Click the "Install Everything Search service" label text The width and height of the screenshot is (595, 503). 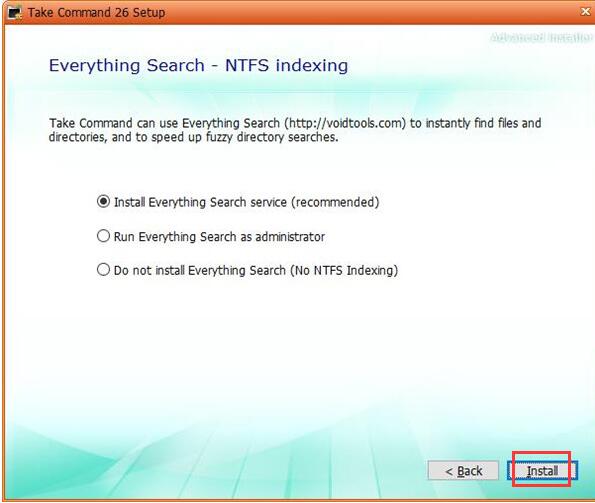(200, 202)
